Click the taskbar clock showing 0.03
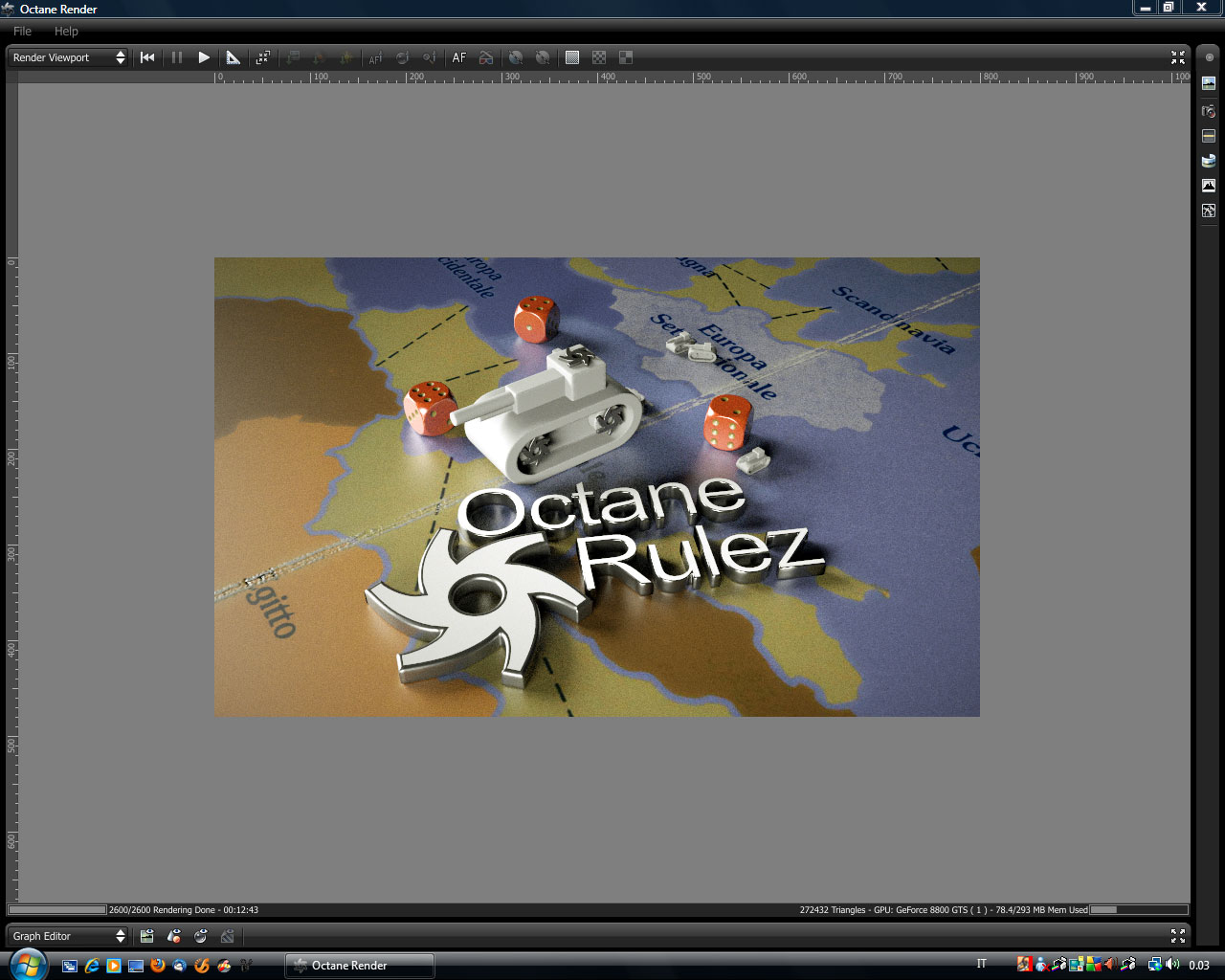1225x980 pixels. 1199,966
